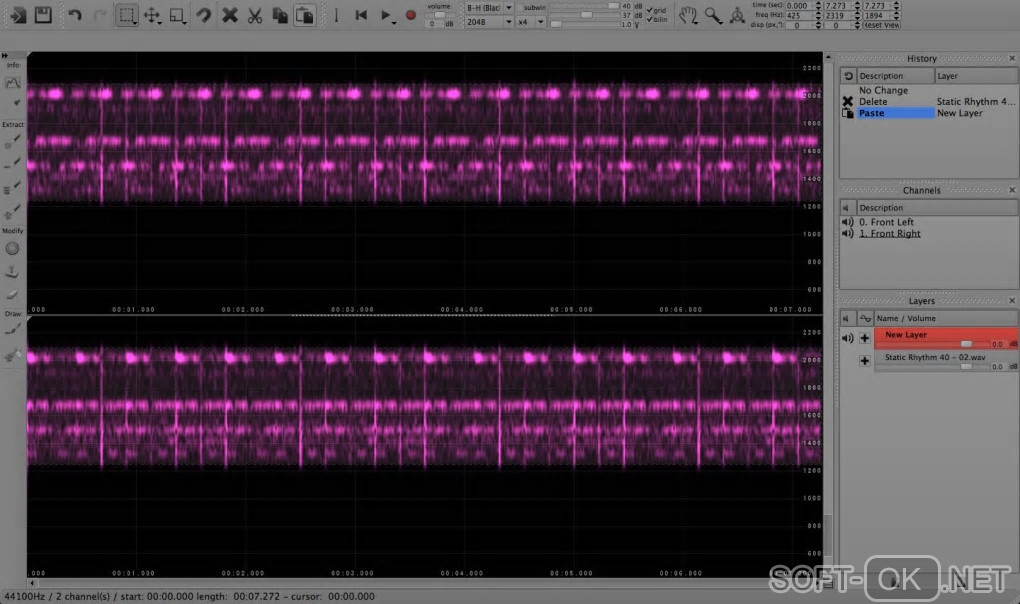Select the second Extract brush tool
This screenshot has width=1020, height=604.
click(x=12, y=164)
